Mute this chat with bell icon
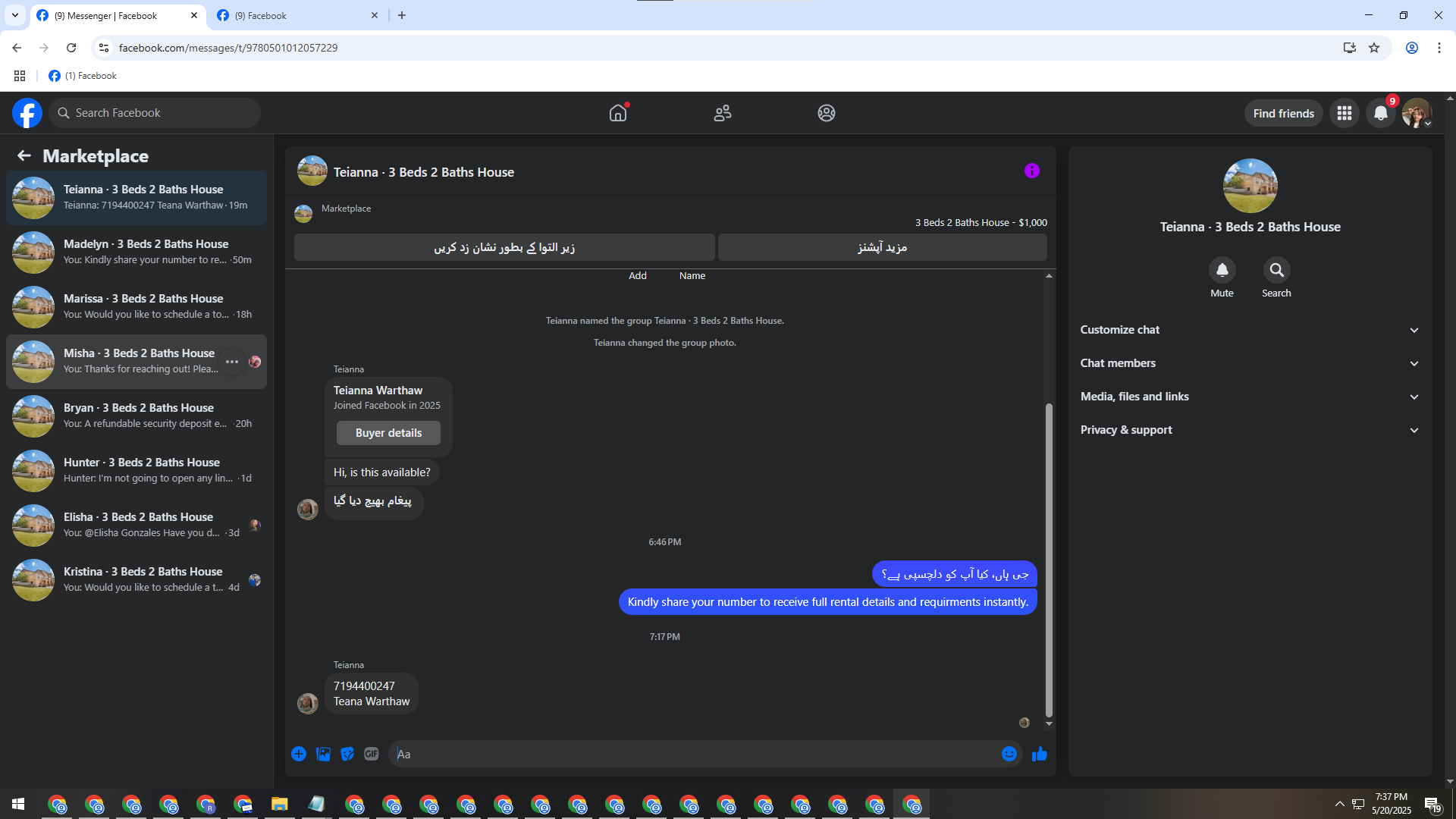Image resolution: width=1456 pixels, height=819 pixels. tap(1222, 271)
